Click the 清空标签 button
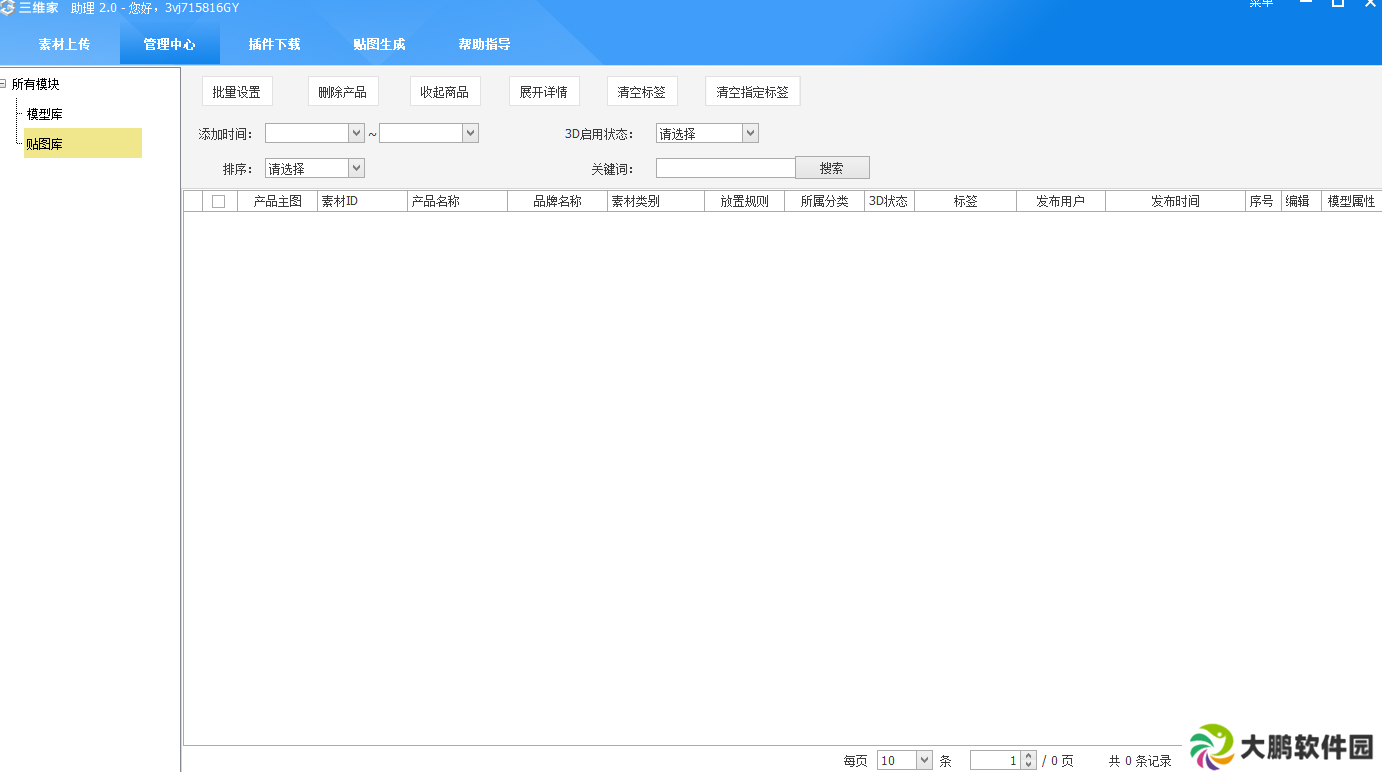This screenshot has height=772, width=1382. click(x=642, y=91)
